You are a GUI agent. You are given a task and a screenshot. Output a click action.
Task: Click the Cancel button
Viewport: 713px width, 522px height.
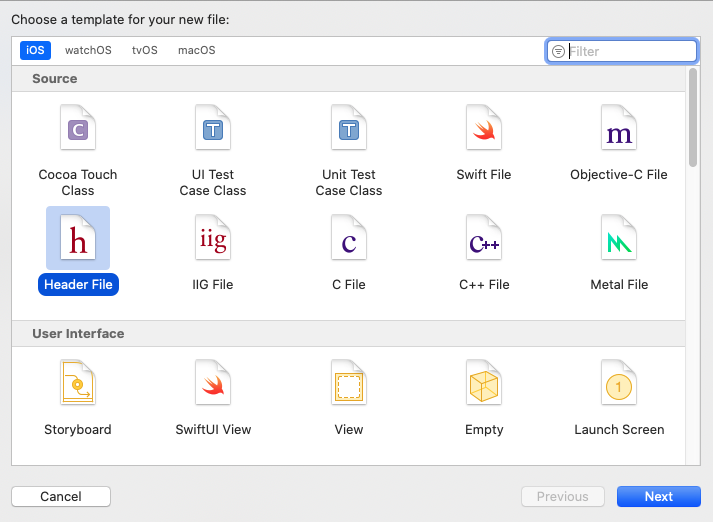[x=61, y=497]
